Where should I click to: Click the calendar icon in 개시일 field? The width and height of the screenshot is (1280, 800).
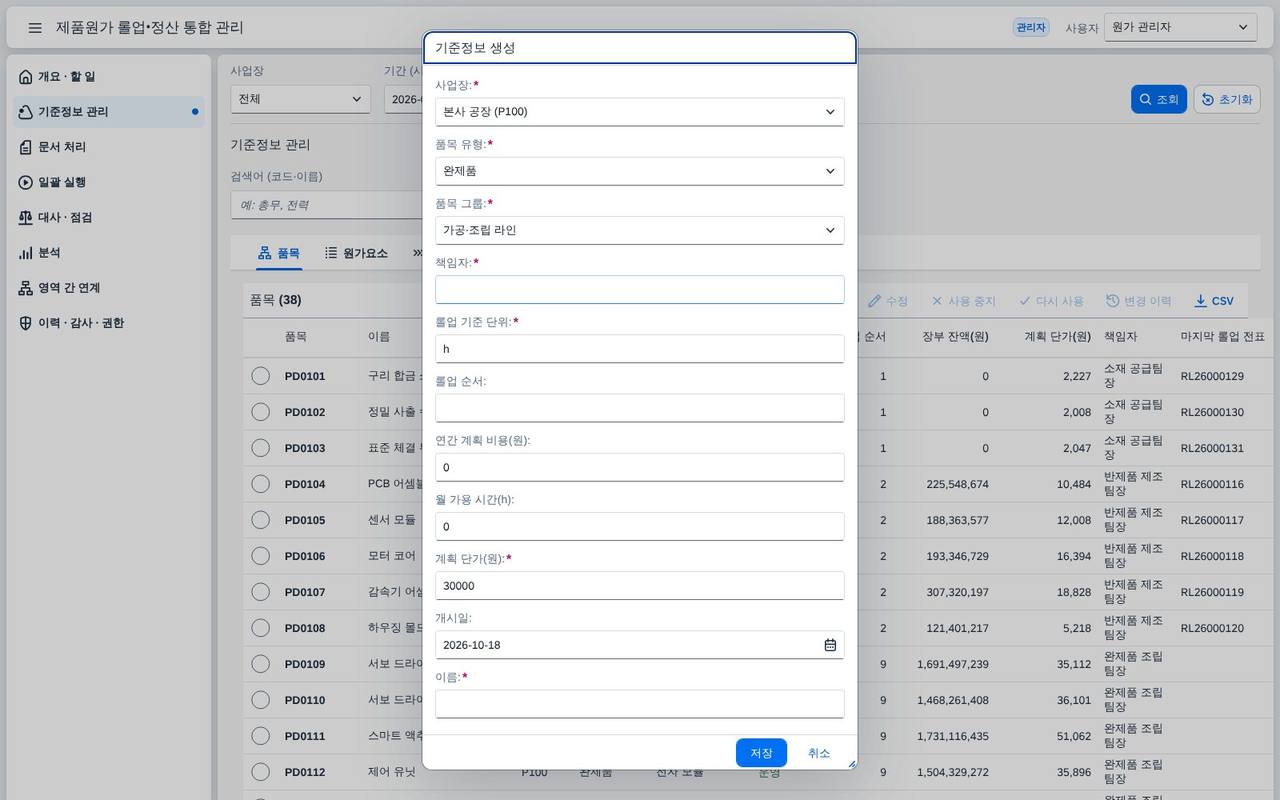pos(830,645)
